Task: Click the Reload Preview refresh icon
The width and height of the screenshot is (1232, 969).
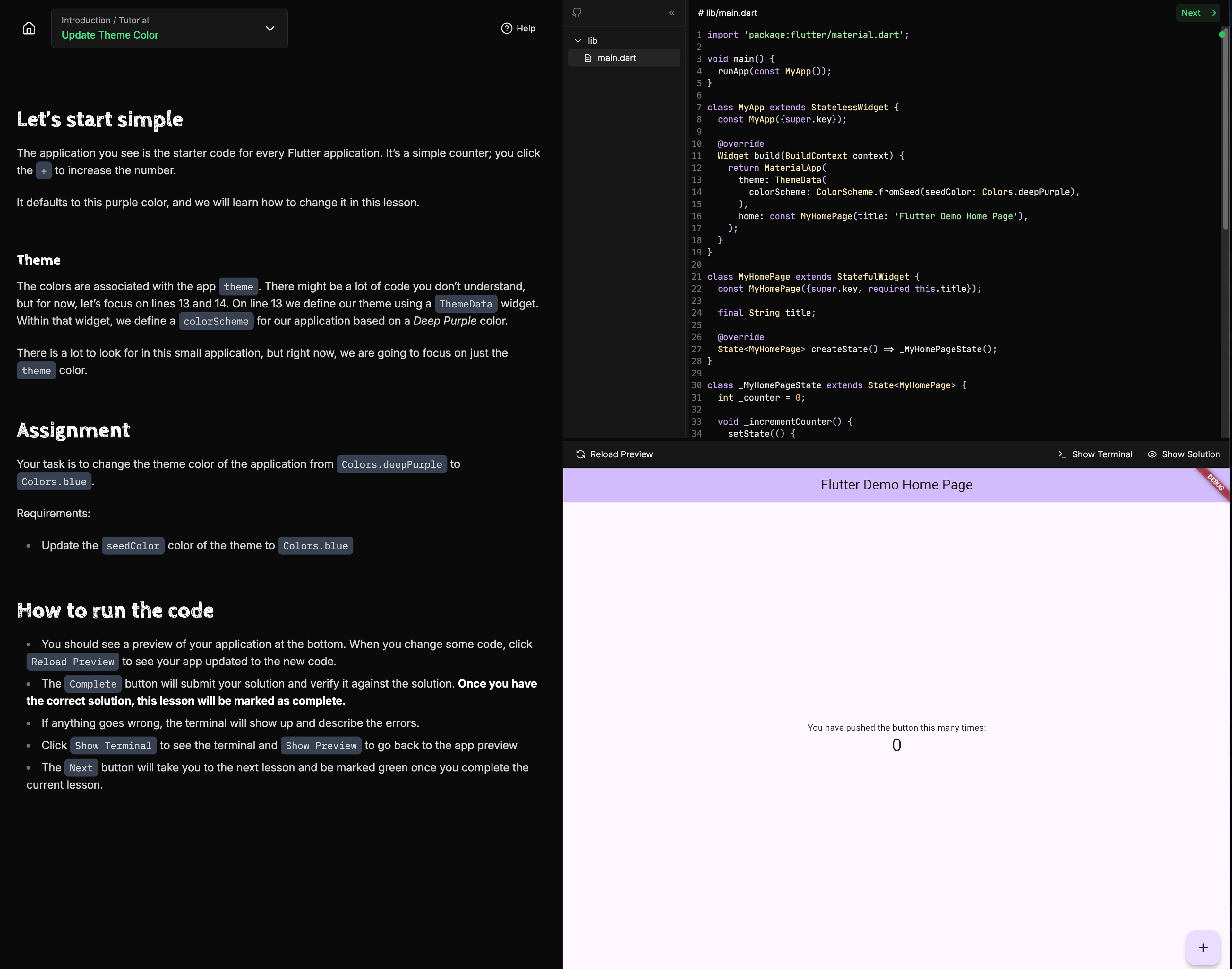Action: coord(580,454)
